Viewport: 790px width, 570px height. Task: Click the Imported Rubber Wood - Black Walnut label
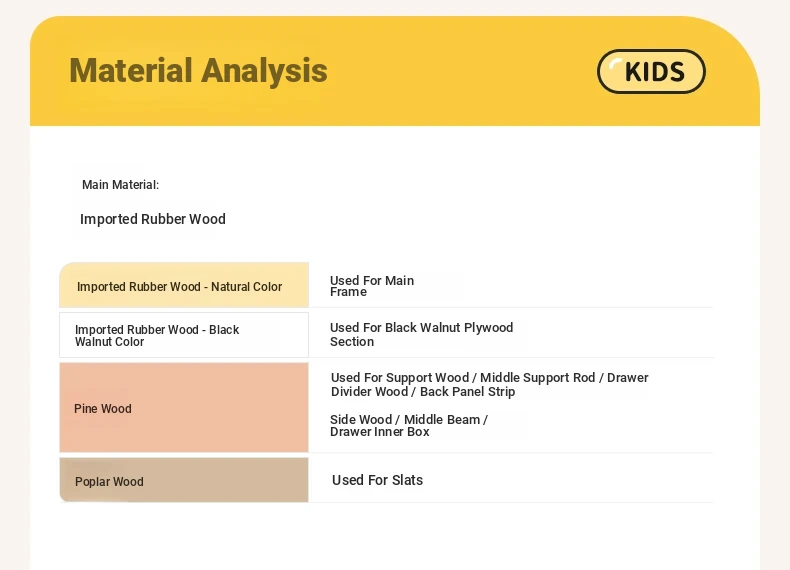(x=157, y=336)
